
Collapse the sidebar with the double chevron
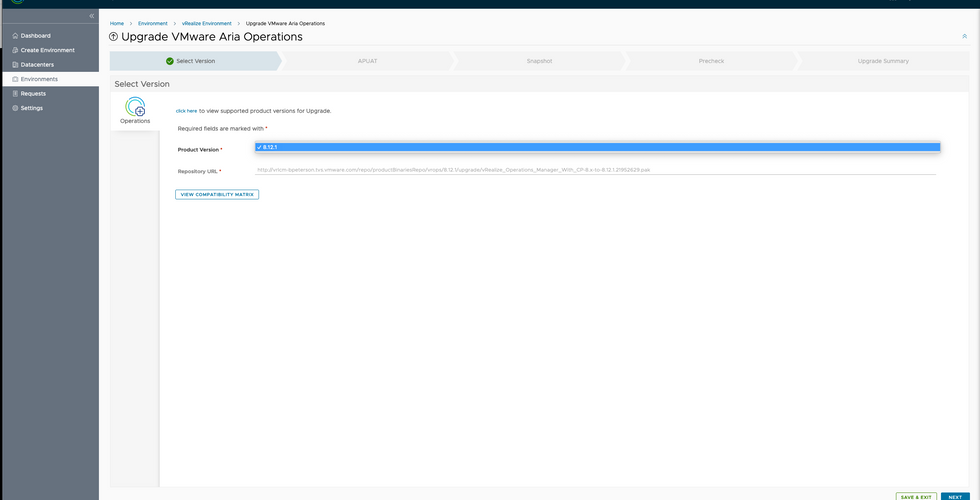pos(91,16)
